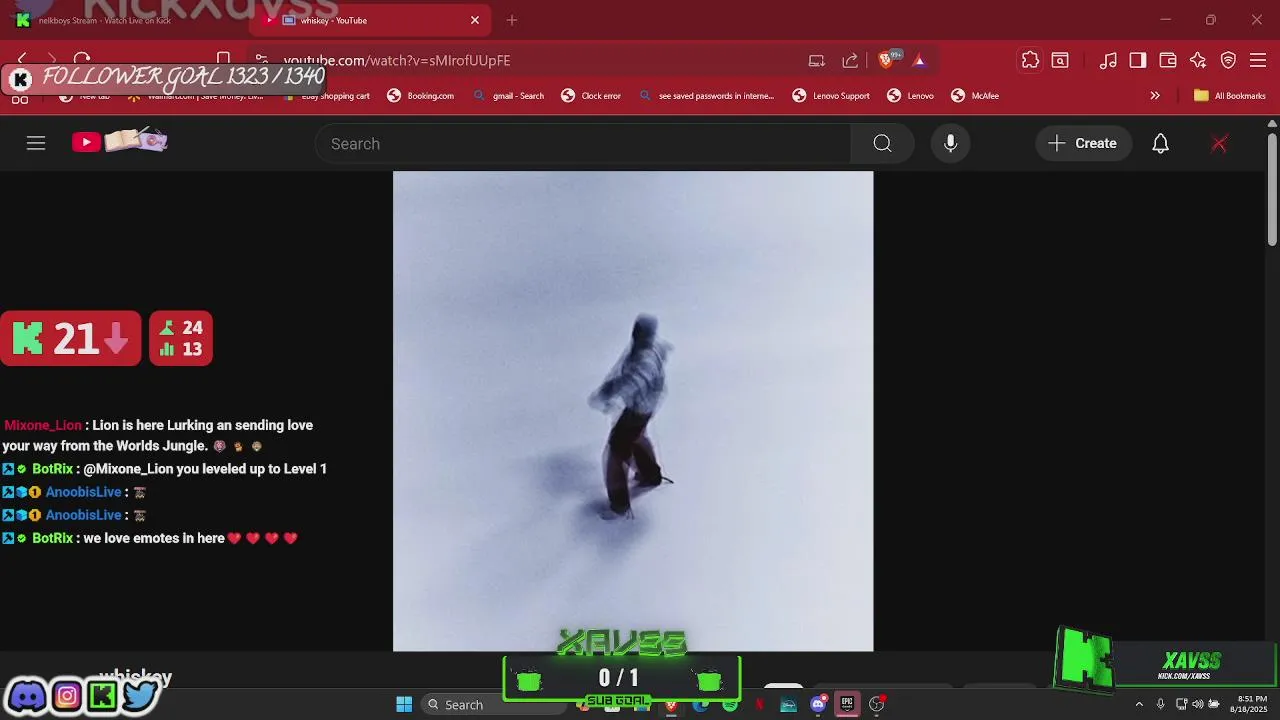Open the Create button
This screenshot has height=720, width=1280.
(1083, 143)
